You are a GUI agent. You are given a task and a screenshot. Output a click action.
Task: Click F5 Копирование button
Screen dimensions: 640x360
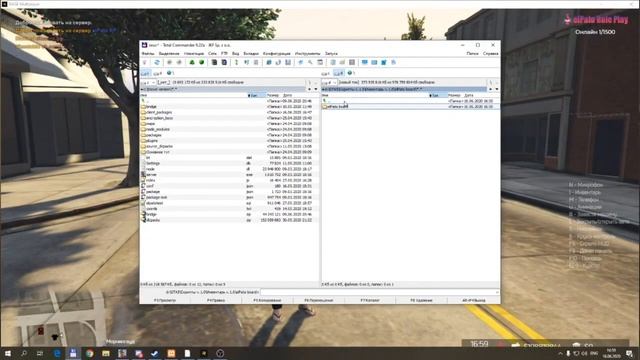[x=267, y=300]
